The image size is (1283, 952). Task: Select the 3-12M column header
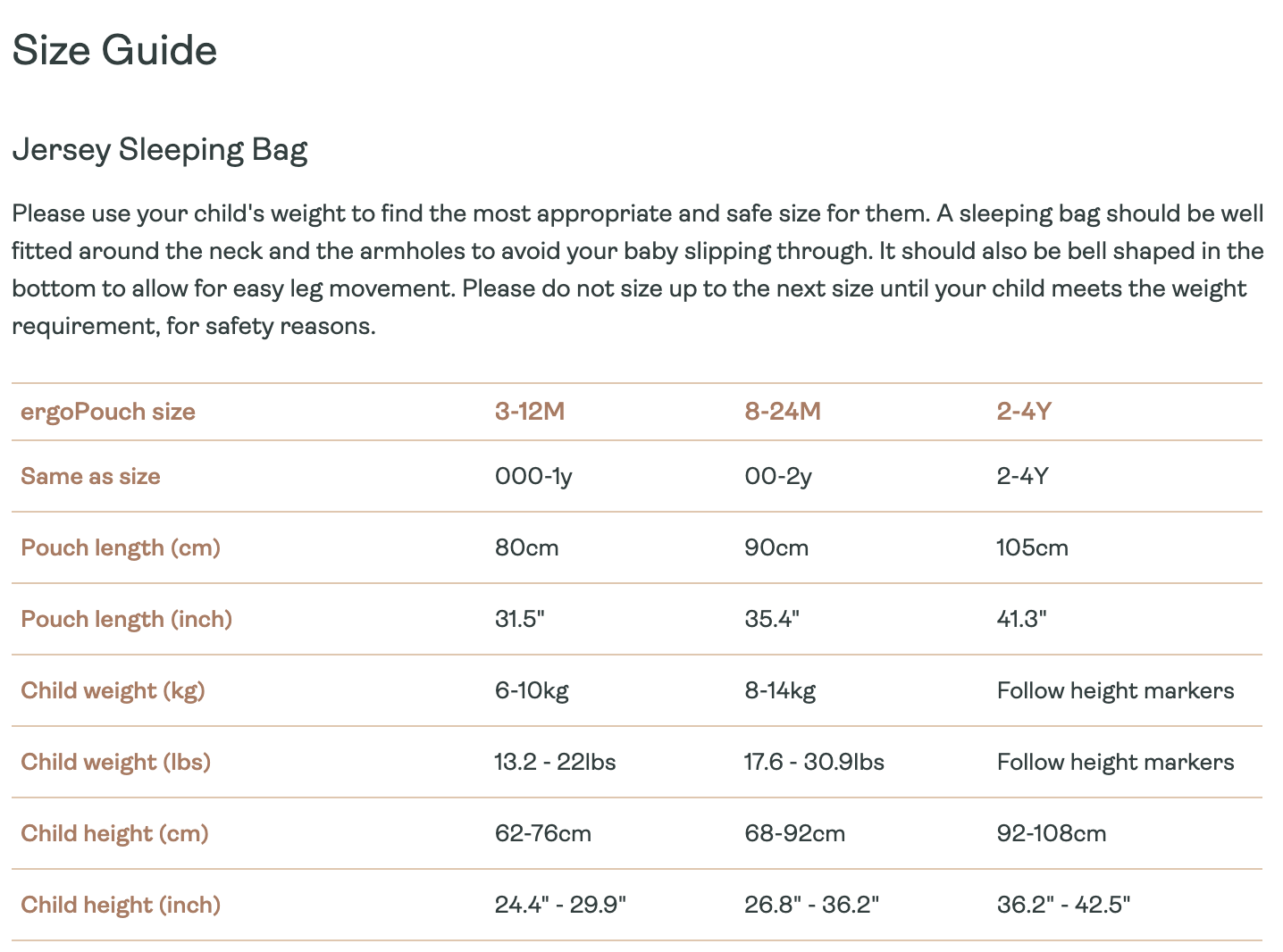(x=530, y=412)
